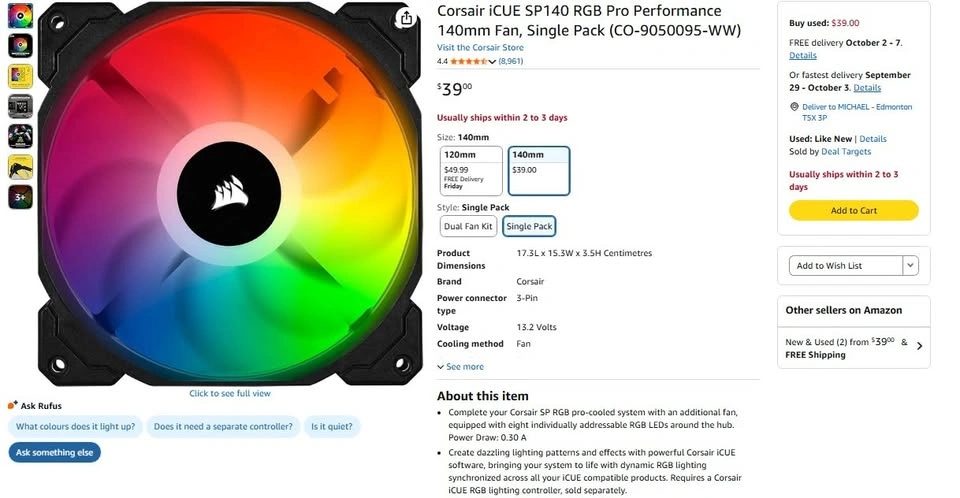The width and height of the screenshot is (960, 498).
Task: Expand New & Used offers chevron
Action: tap(919, 347)
